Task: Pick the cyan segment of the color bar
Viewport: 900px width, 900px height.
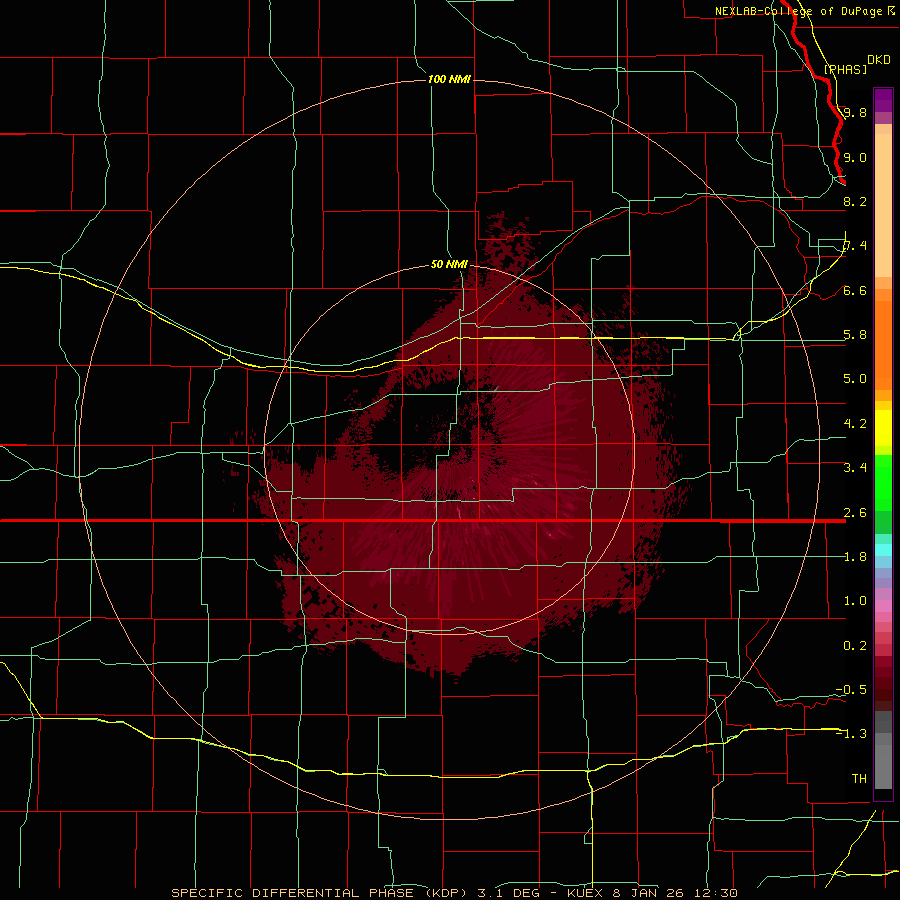Action: 883,550
